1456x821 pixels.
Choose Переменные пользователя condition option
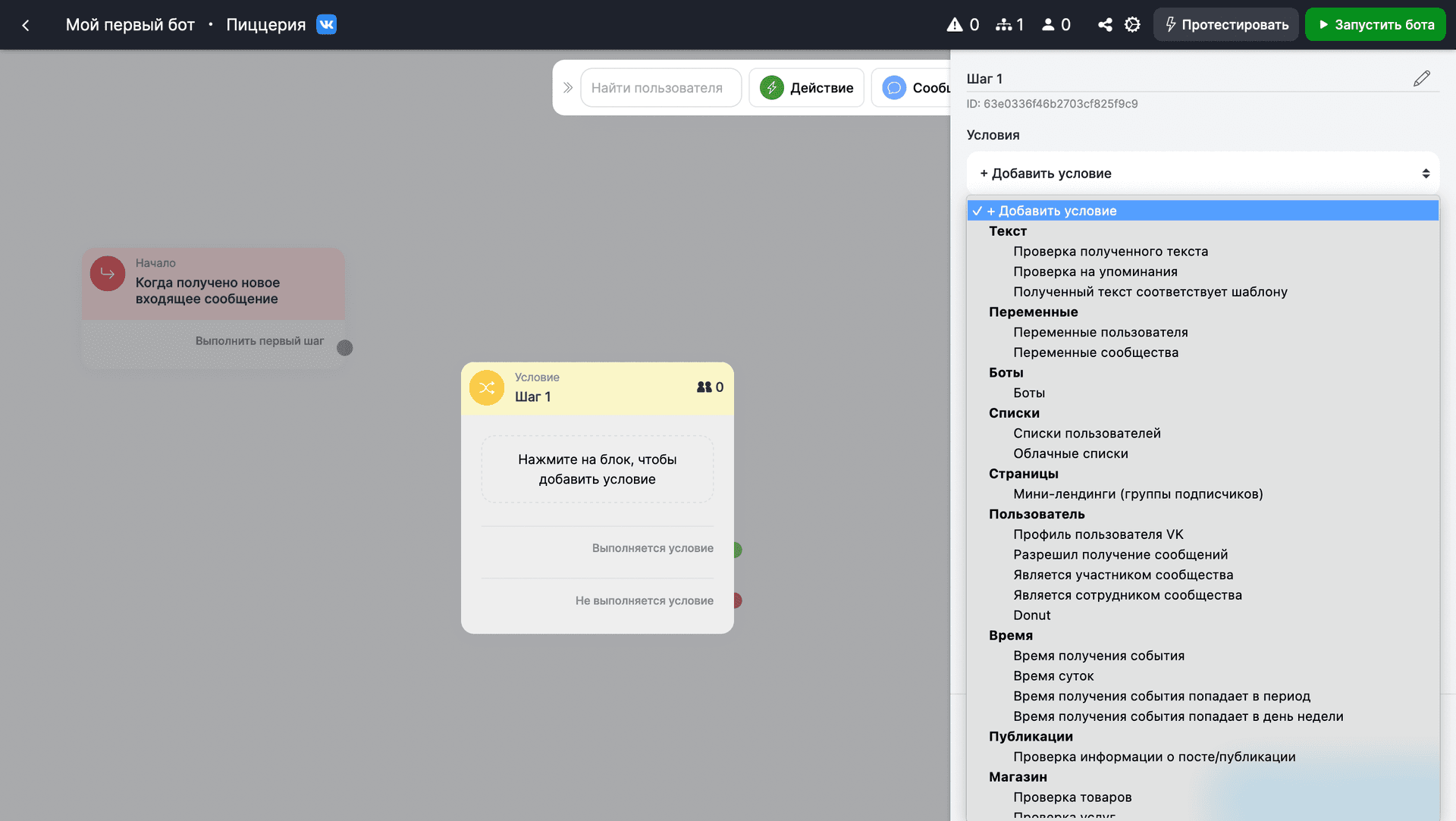coord(1100,332)
